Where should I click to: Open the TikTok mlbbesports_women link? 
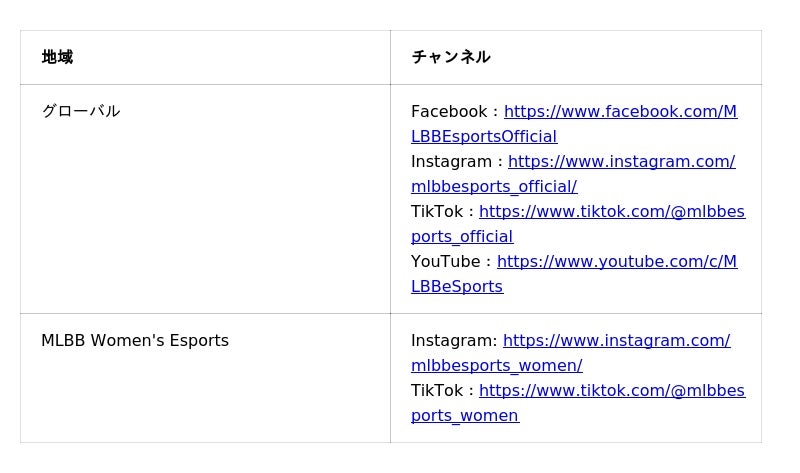pos(611,391)
